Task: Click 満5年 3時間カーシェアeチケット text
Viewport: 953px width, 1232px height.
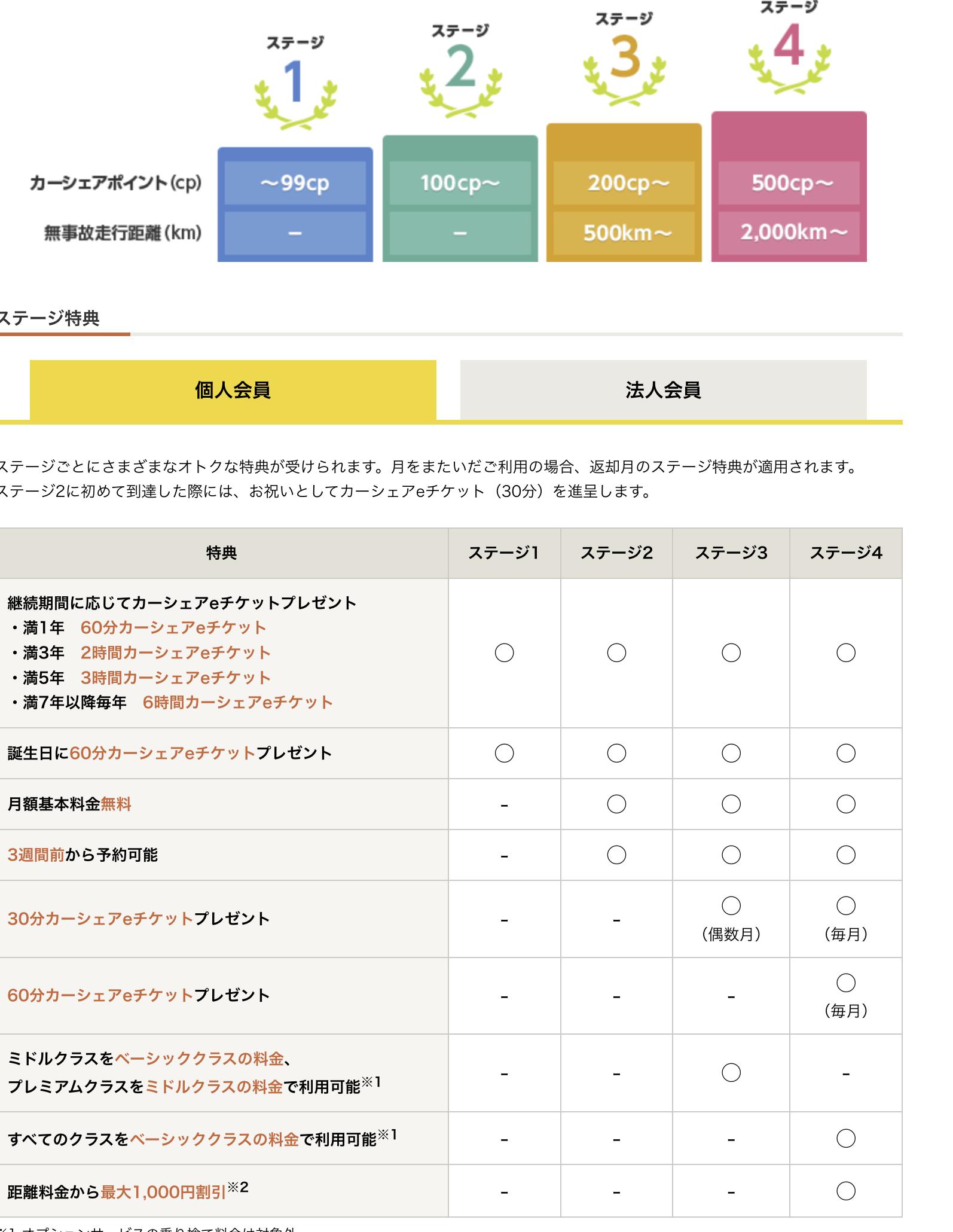Action: point(140,678)
